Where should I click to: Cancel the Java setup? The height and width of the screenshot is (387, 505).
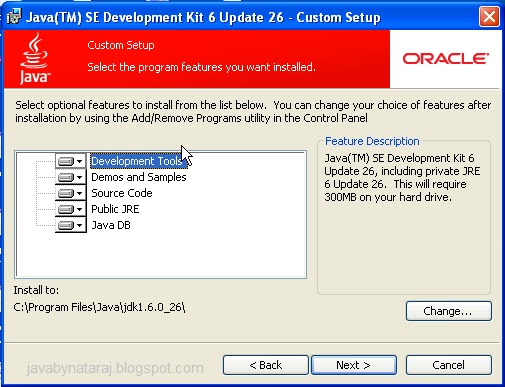point(449,365)
